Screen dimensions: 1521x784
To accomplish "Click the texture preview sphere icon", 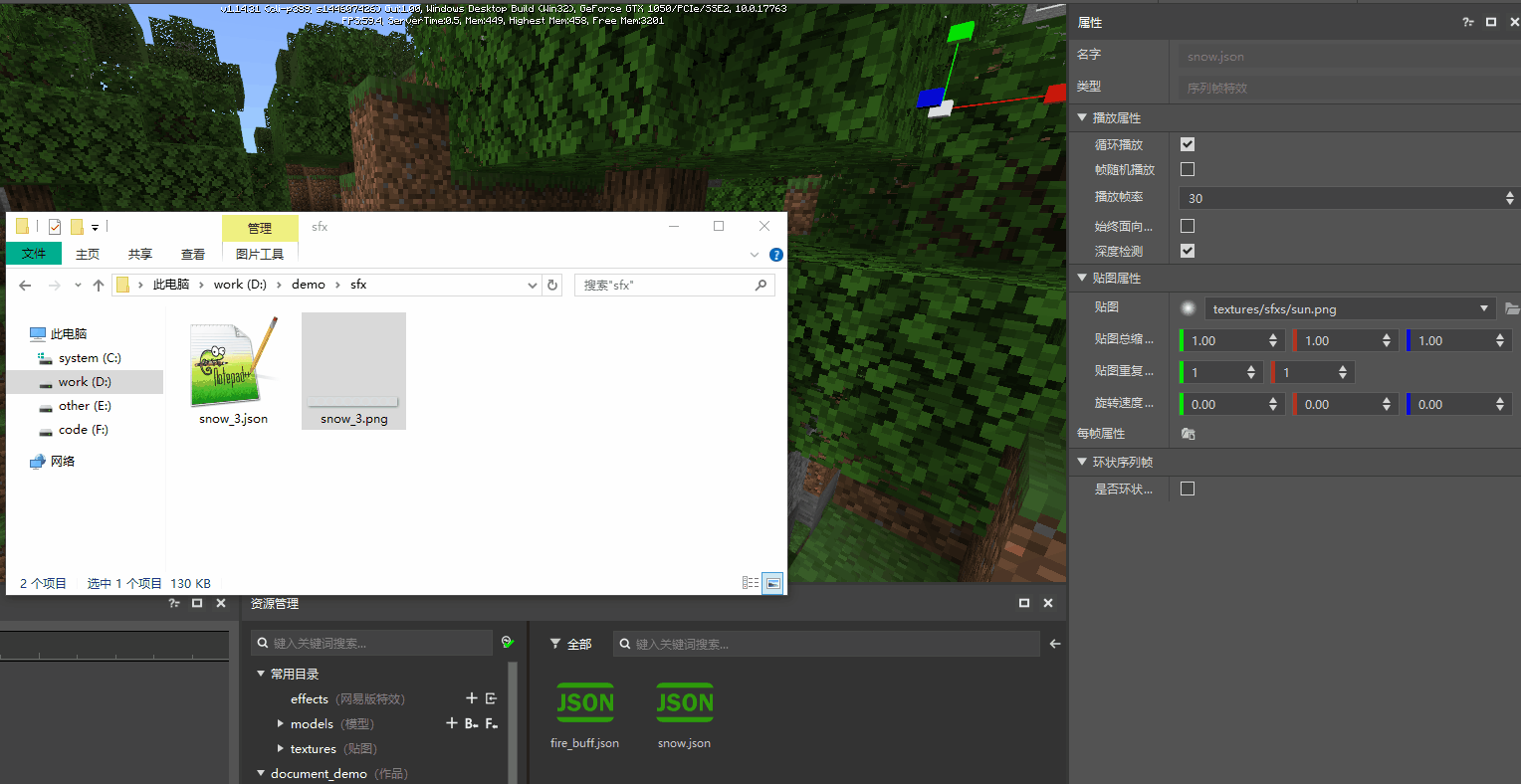I will tap(1188, 308).
